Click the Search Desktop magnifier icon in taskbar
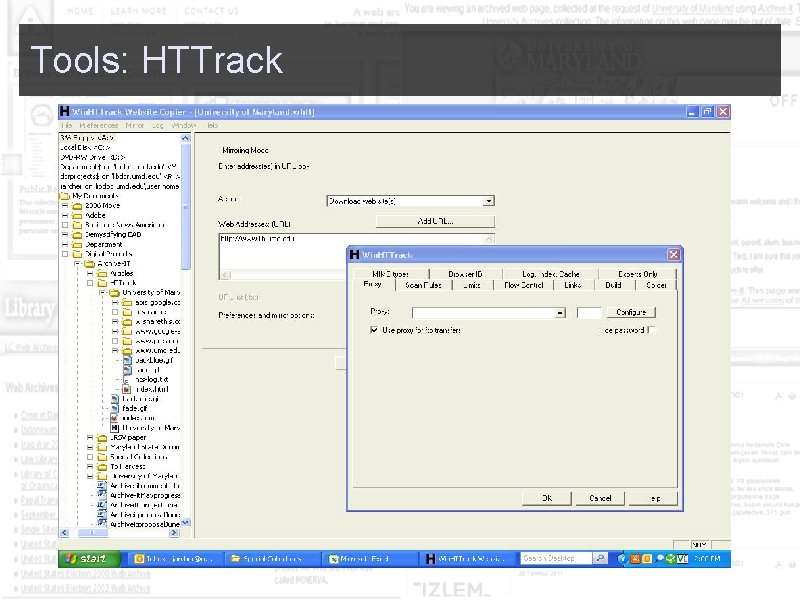The height and width of the screenshot is (600, 800). (601, 558)
